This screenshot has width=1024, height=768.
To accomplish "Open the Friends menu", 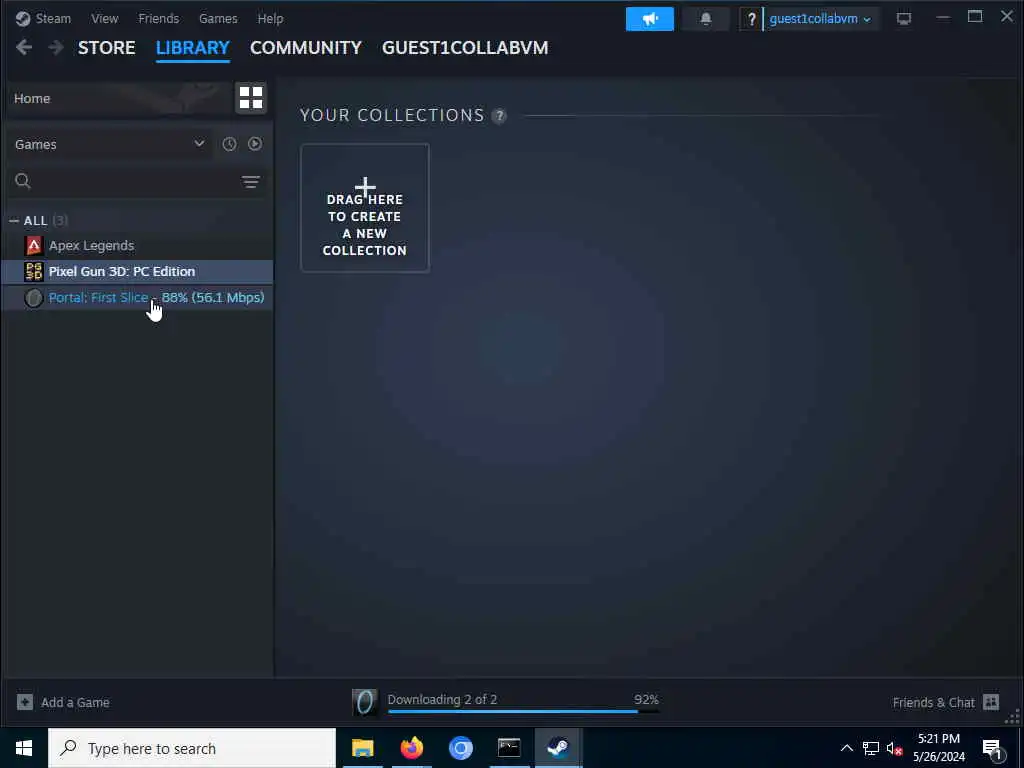I will coord(159,18).
